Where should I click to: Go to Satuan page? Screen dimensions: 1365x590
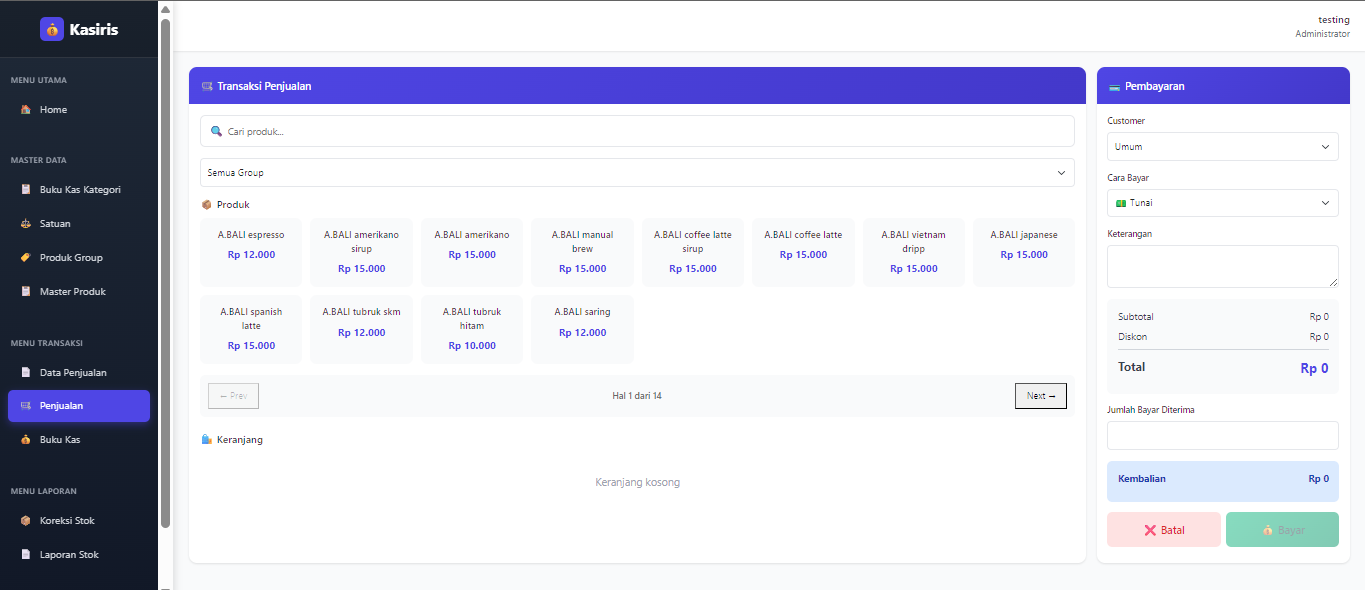coord(79,224)
